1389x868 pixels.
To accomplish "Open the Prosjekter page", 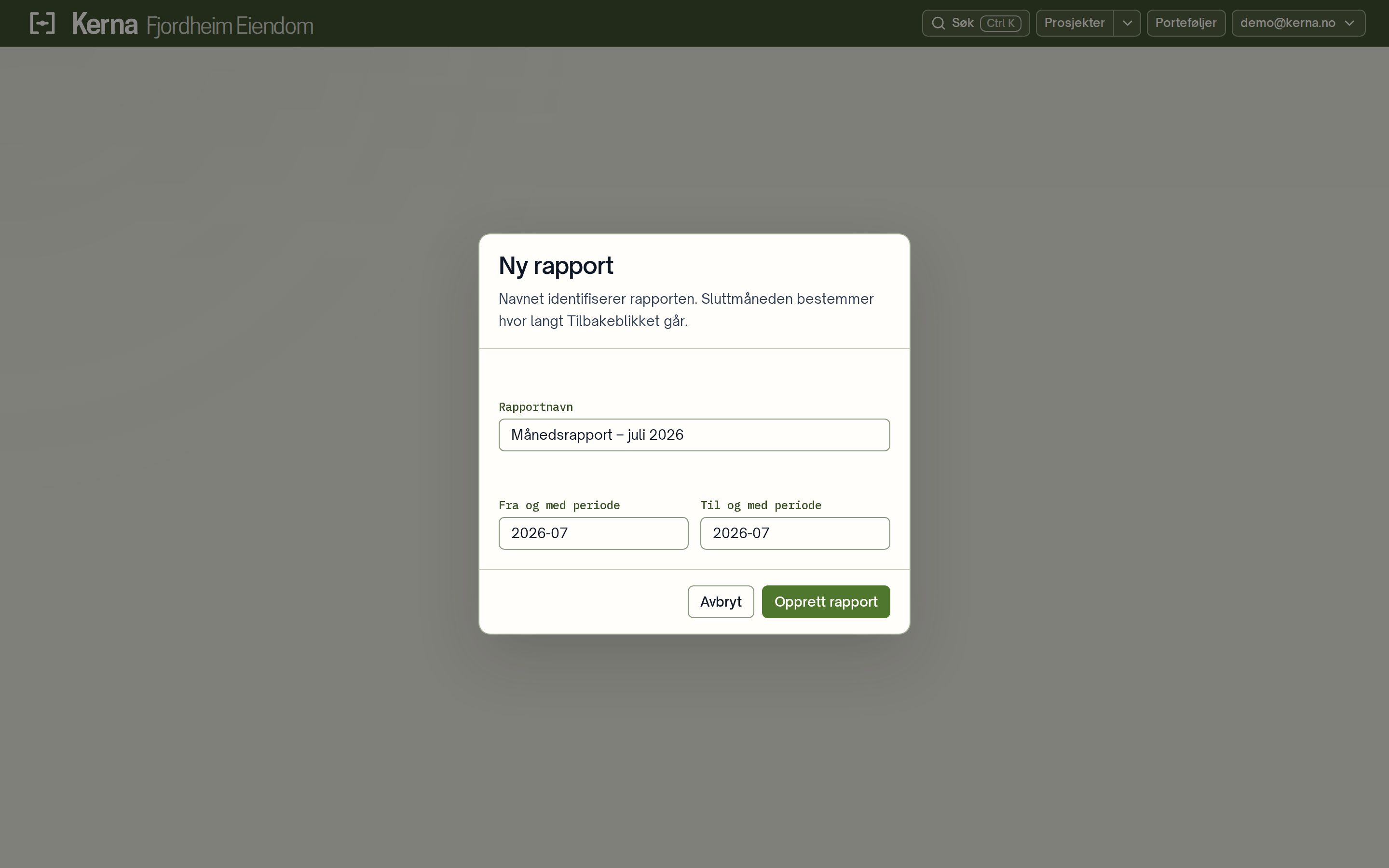I will point(1075,23).
